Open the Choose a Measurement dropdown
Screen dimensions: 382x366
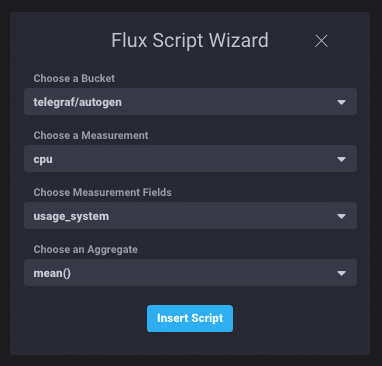[190, 159]
